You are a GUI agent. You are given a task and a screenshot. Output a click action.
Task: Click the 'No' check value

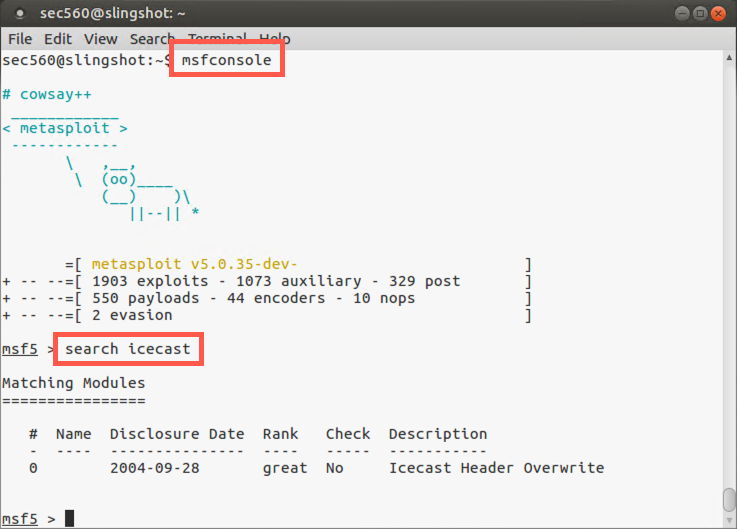[335, 468]
